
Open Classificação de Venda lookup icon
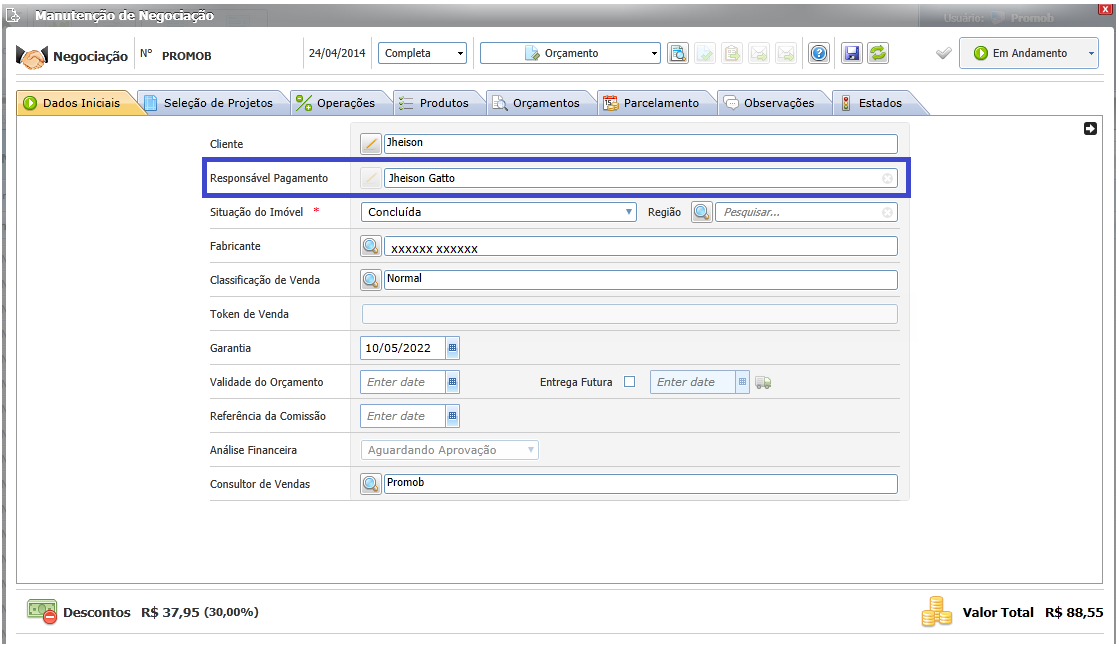[370, 280]
